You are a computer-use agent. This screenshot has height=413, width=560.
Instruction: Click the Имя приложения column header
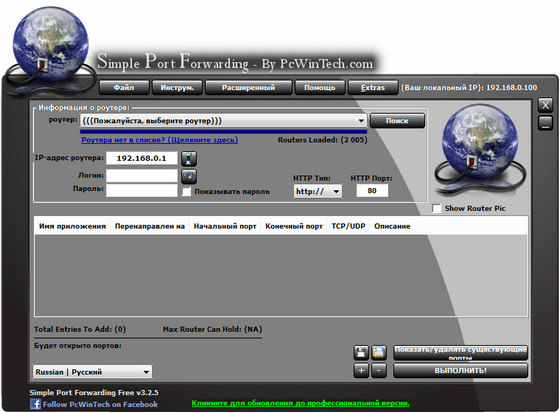(72, 226)
